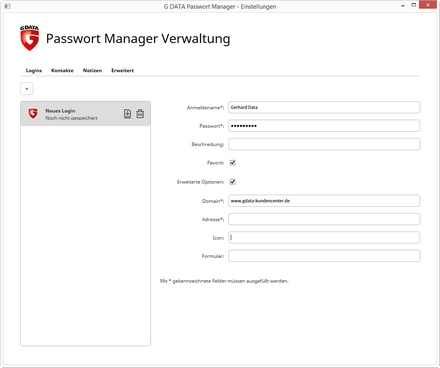Viewport: 440px width, 368px height.
Task: Click the application icon in the title bar
Action: click(x=7, y=6)
